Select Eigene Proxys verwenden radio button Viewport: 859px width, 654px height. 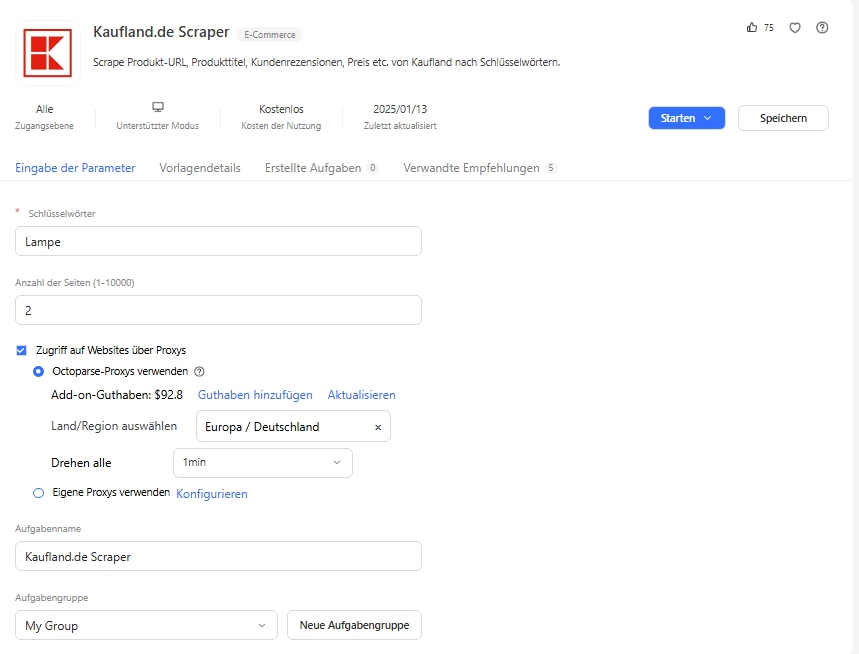point(38,493)
